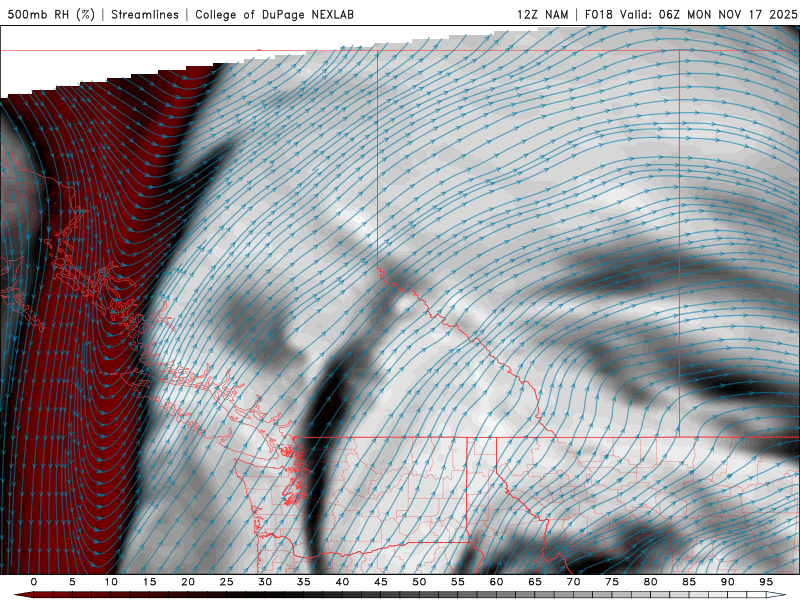
Task: Click the "20" humidity scale label
Action: 188,582
